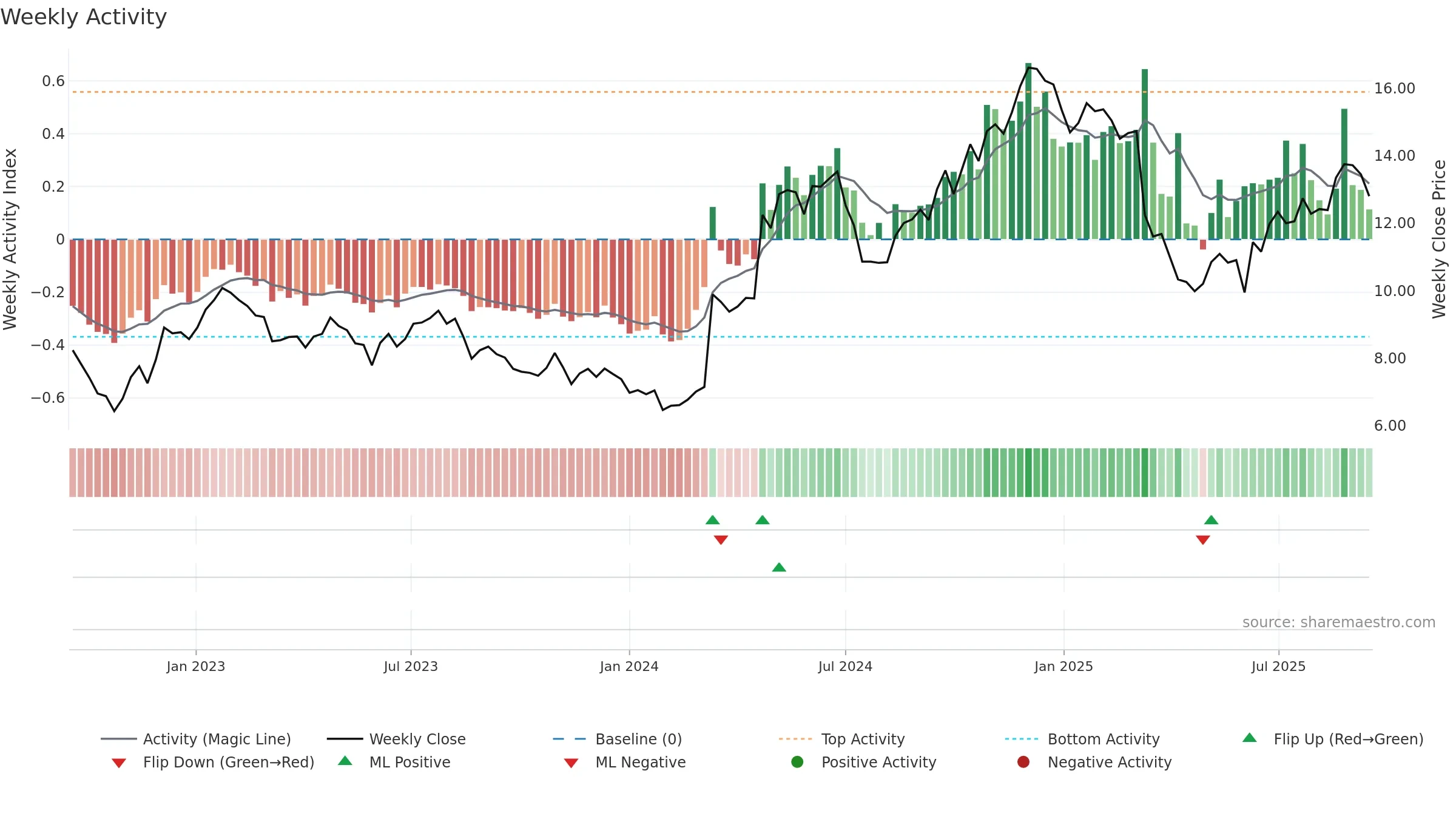Click the red flip-down triangle in 2025
This screenshot has width=1456, height=819.
point(1203,540)
